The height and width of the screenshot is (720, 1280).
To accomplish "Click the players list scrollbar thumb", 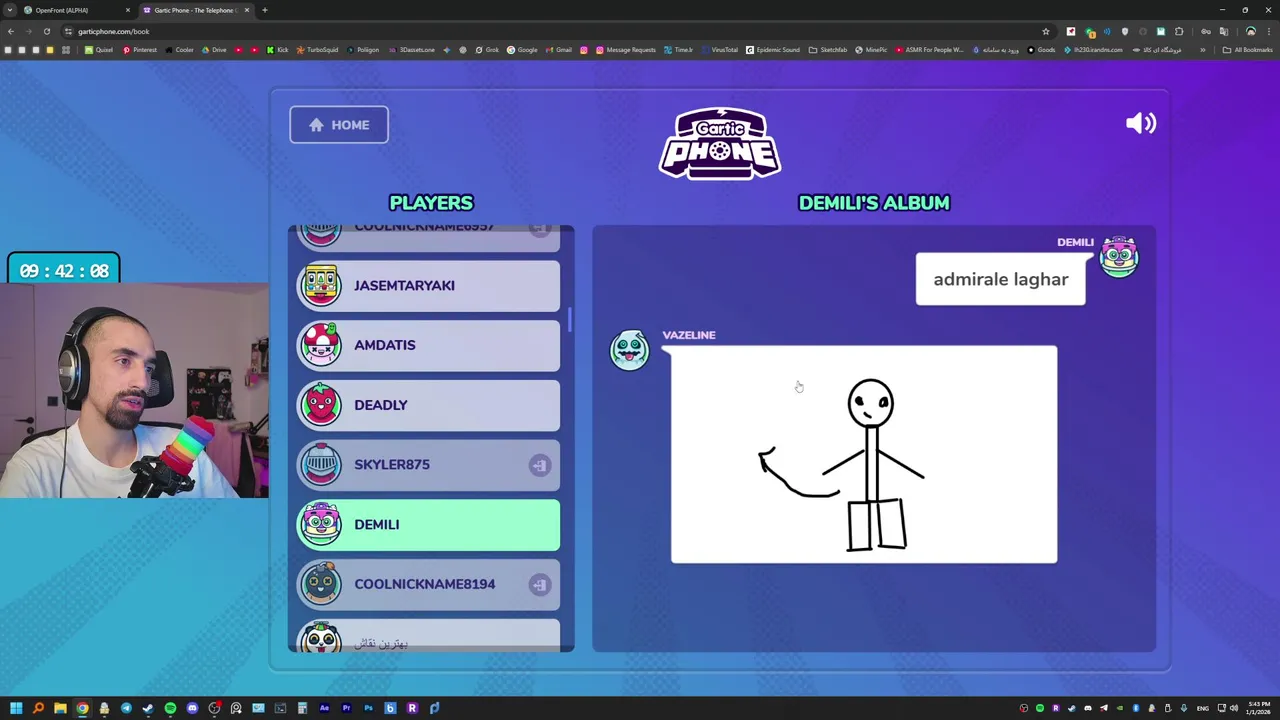I will tap(570, 321).
